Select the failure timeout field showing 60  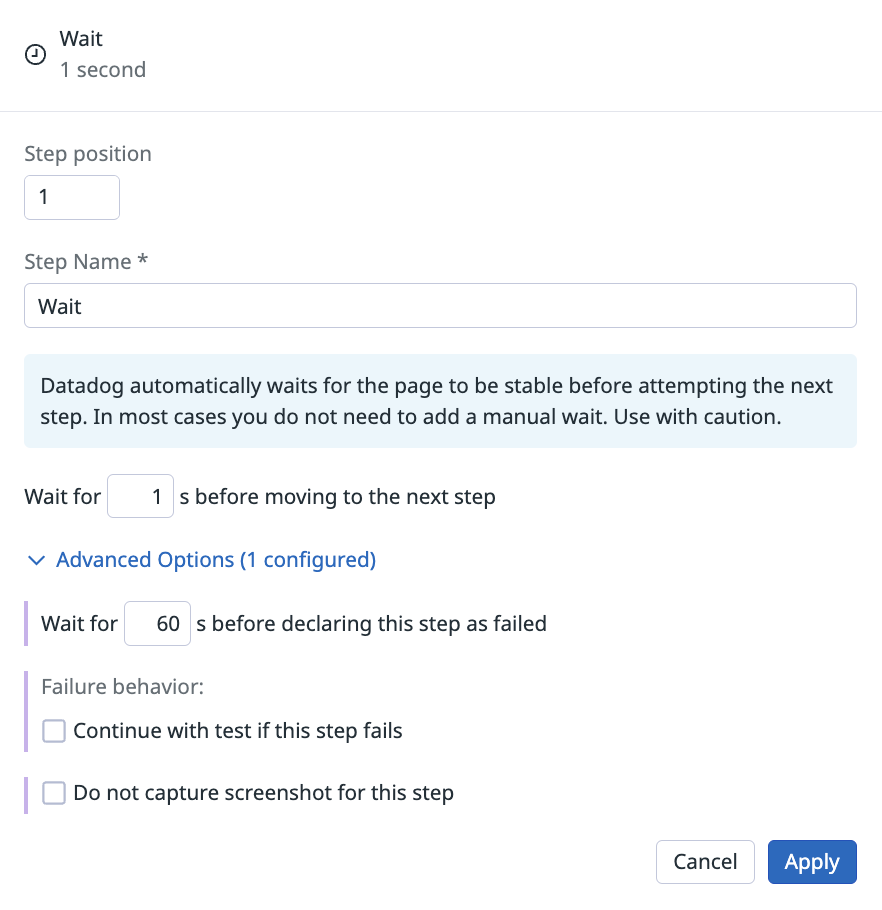(x=157, y=623)
